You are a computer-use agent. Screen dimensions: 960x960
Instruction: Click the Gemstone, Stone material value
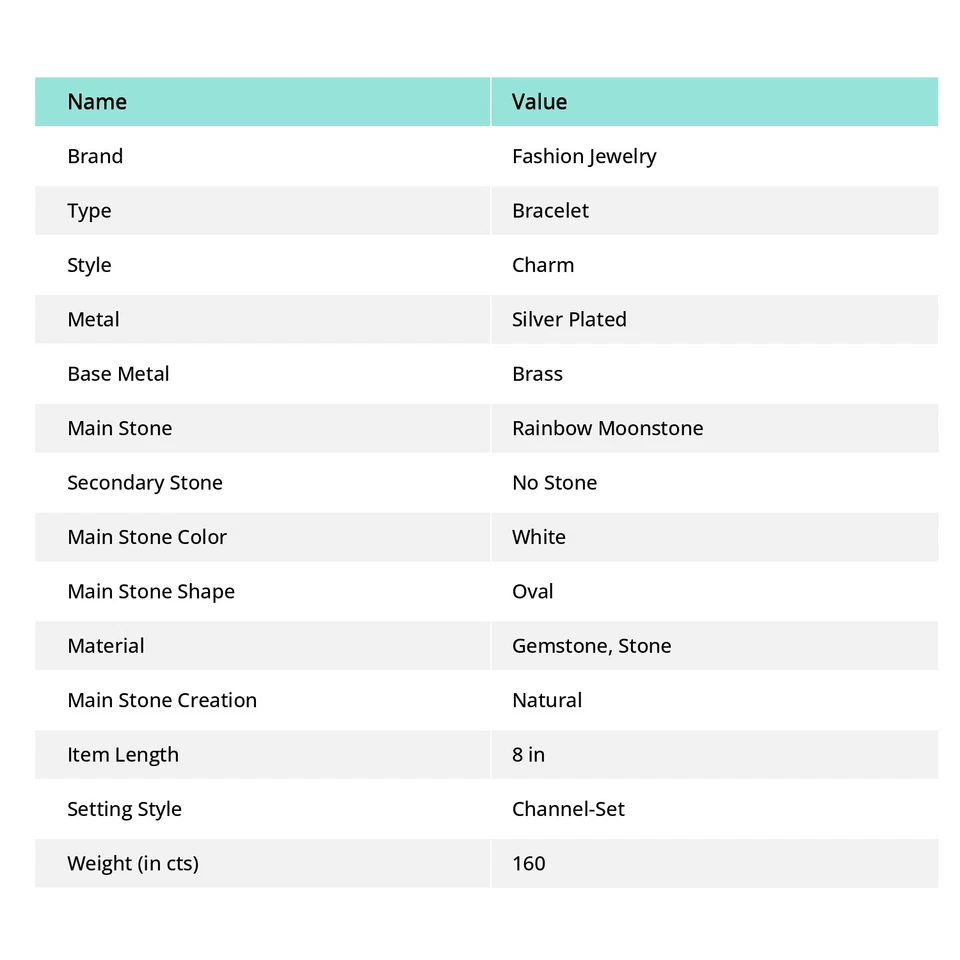click(591, 646)
